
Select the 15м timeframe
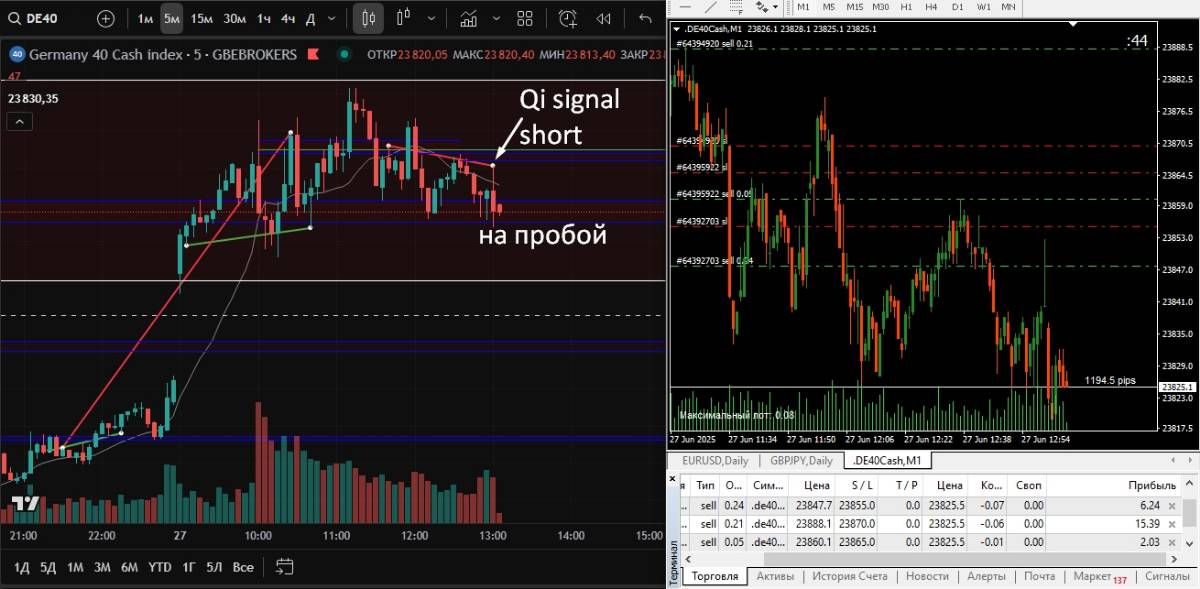201,18
